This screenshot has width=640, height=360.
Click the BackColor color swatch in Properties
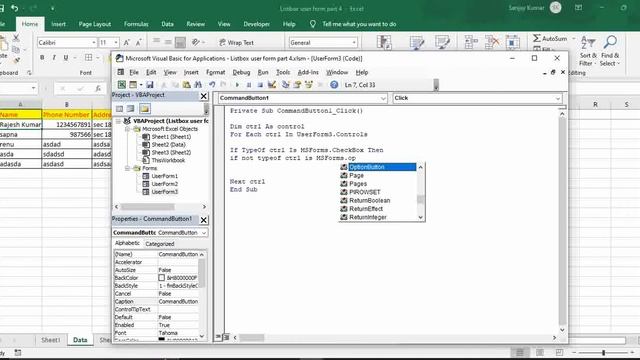(x=162, y=278)
